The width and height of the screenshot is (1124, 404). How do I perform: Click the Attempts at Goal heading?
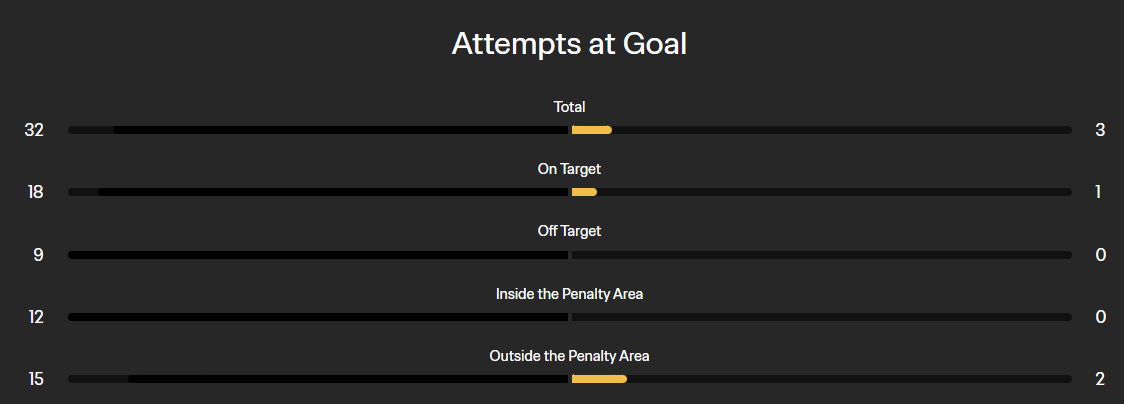point(569,44)
